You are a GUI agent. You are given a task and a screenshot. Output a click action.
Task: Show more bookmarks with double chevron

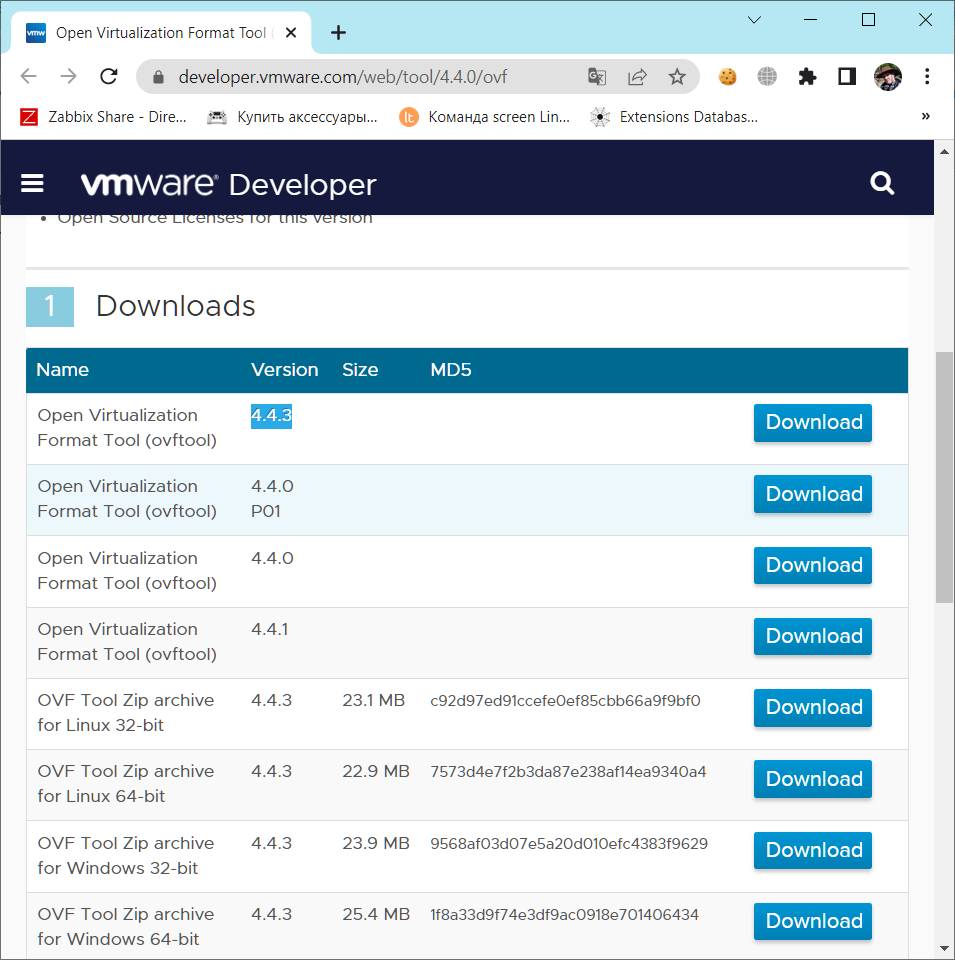925,116
